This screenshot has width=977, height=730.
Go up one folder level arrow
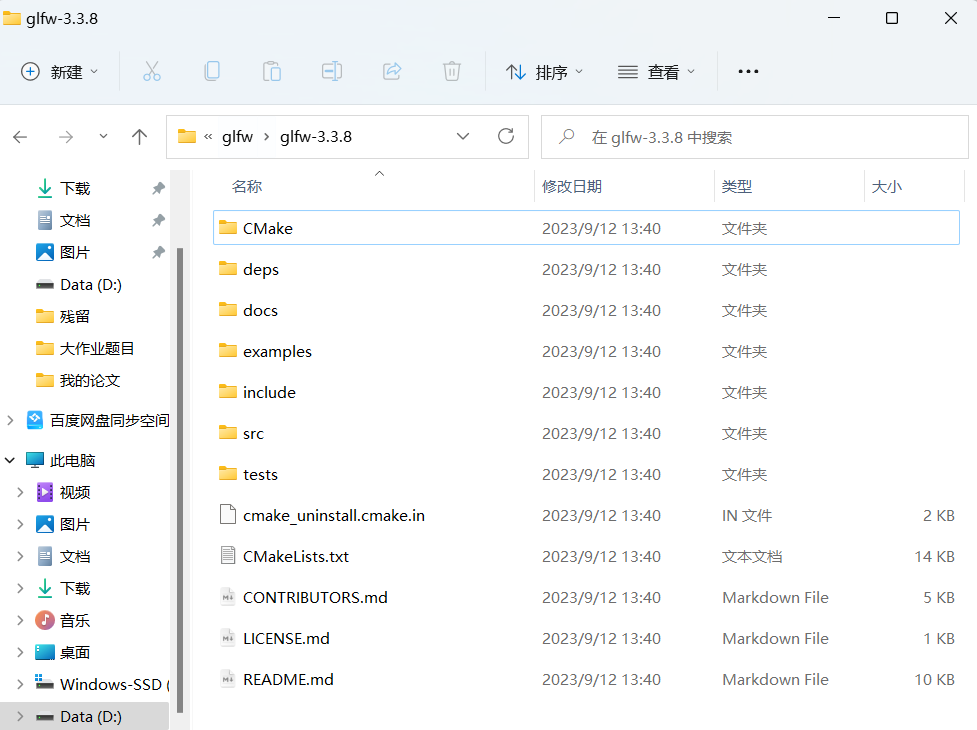[140, 136]
